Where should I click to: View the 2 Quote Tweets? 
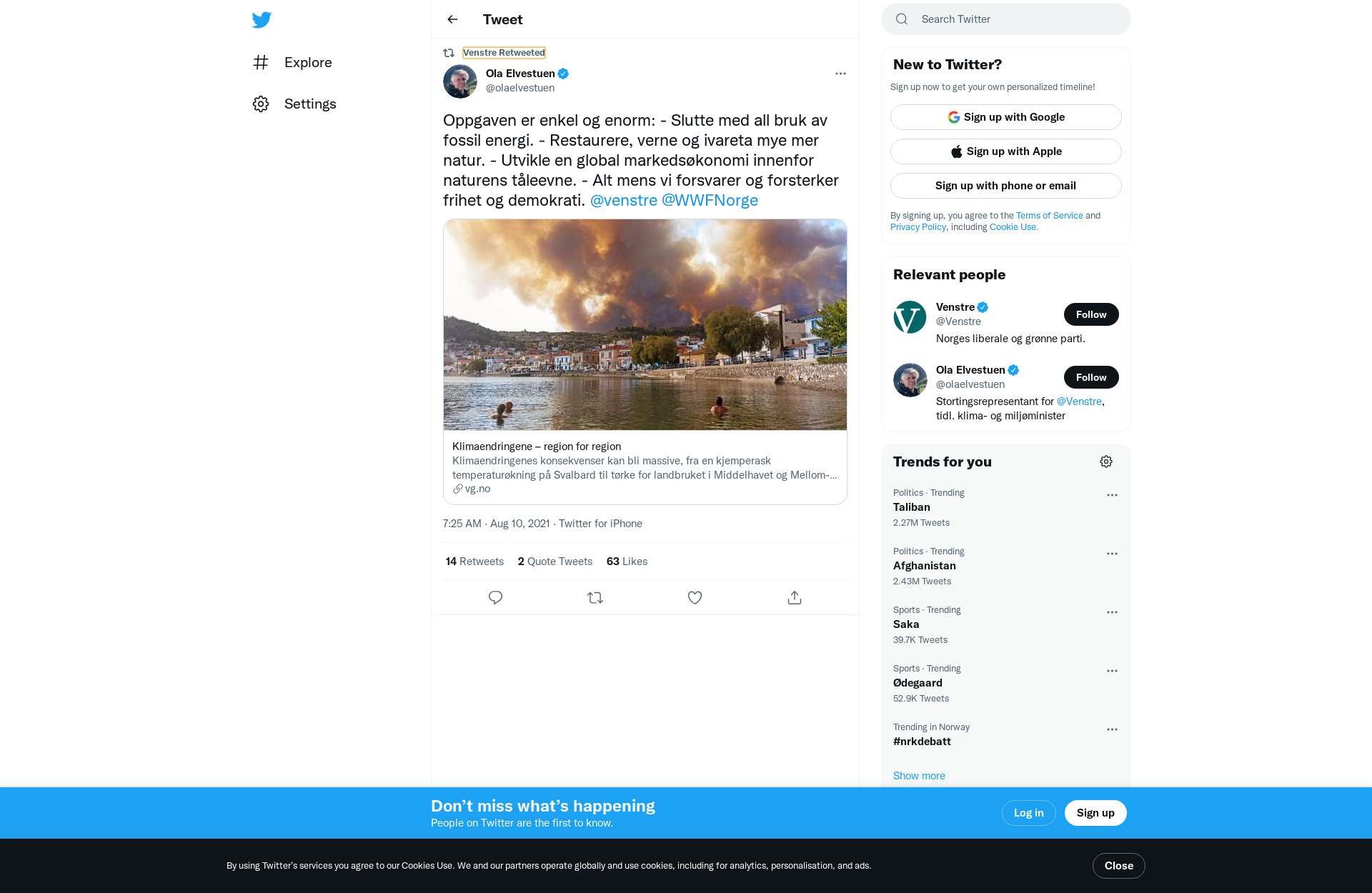click(555, 562)
